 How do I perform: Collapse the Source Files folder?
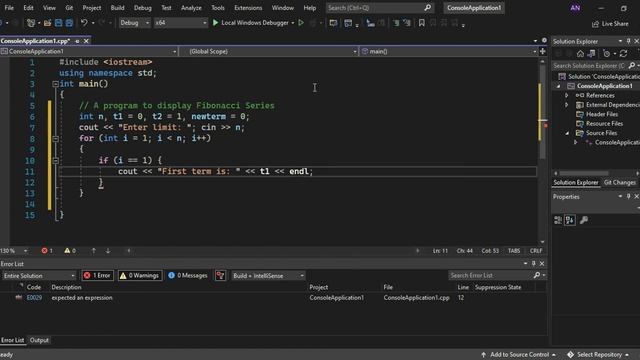point(567,133)
